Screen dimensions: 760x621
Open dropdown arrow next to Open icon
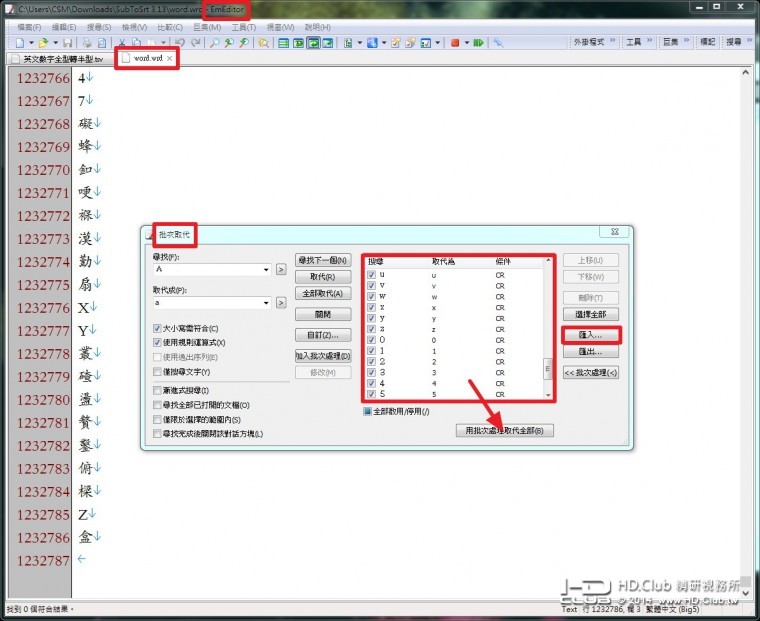[55, 43]
